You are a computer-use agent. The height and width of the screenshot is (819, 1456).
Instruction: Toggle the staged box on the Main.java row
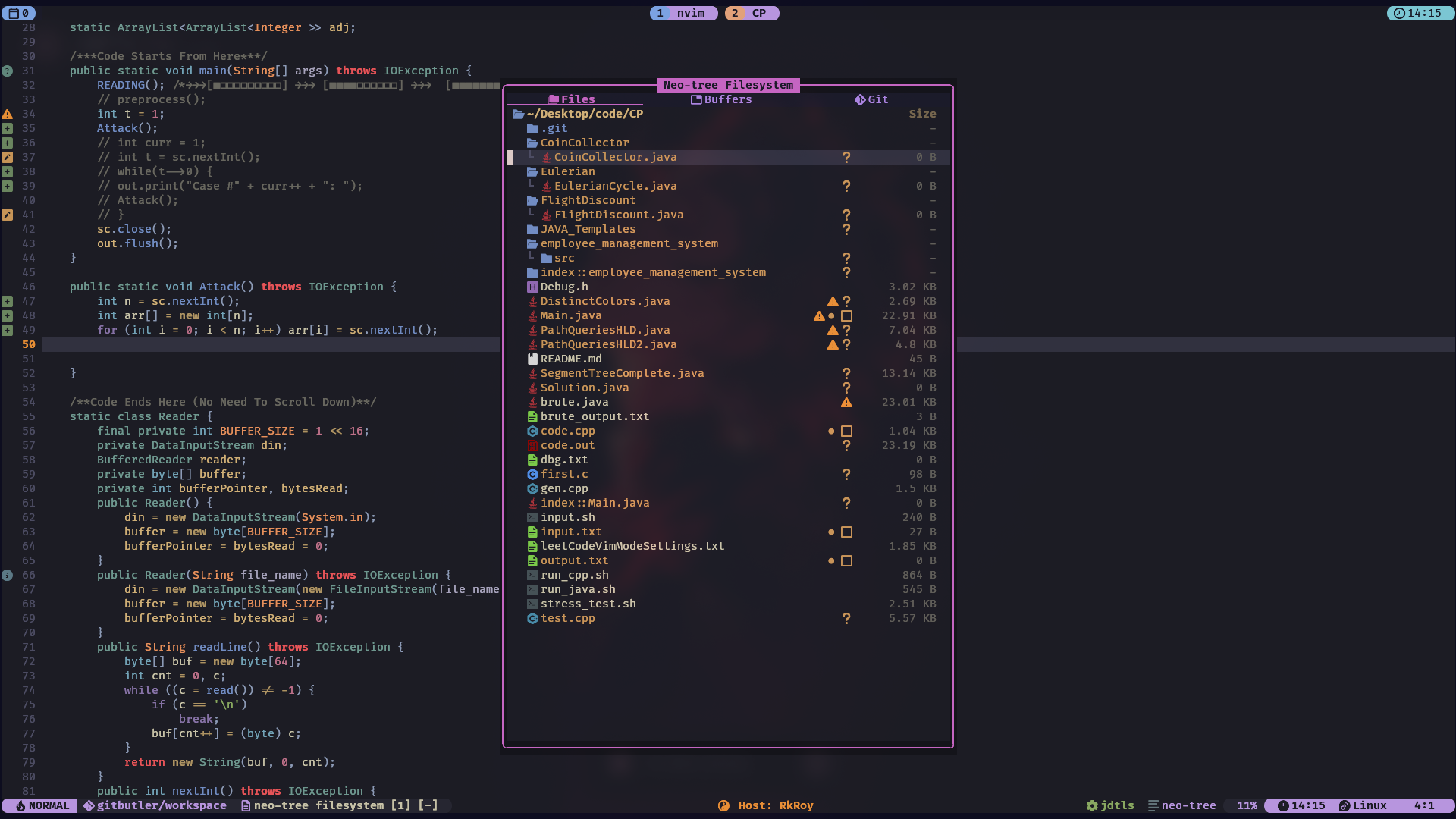point(846,316)
